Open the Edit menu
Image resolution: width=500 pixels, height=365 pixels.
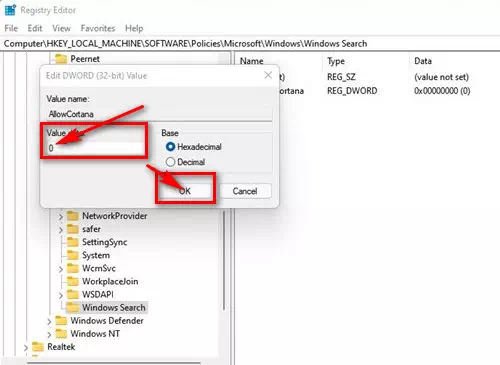pyautogui.click(x=35, y=28)
